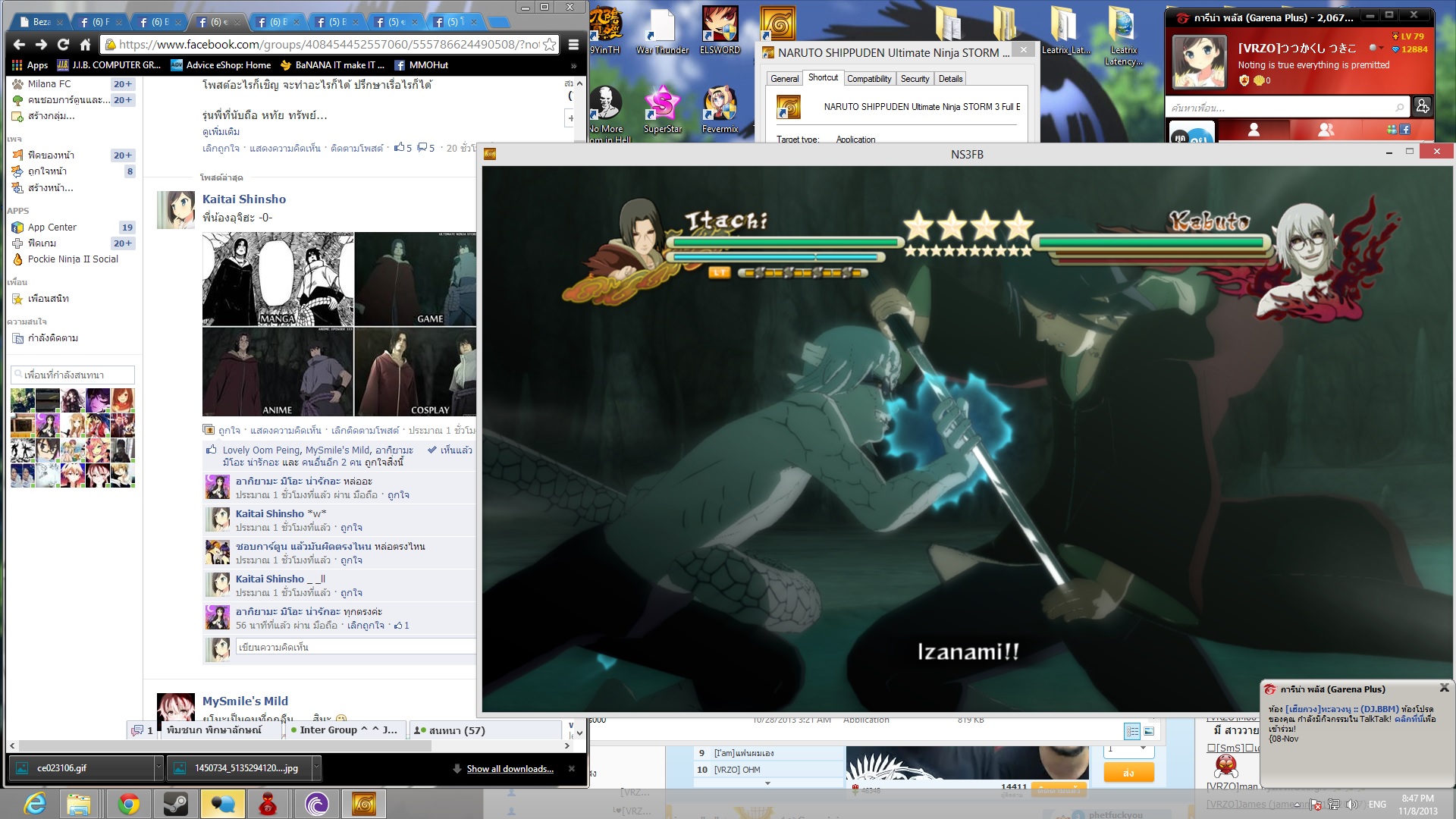Open Garena group contacts tab icon

pos(1326,130)
